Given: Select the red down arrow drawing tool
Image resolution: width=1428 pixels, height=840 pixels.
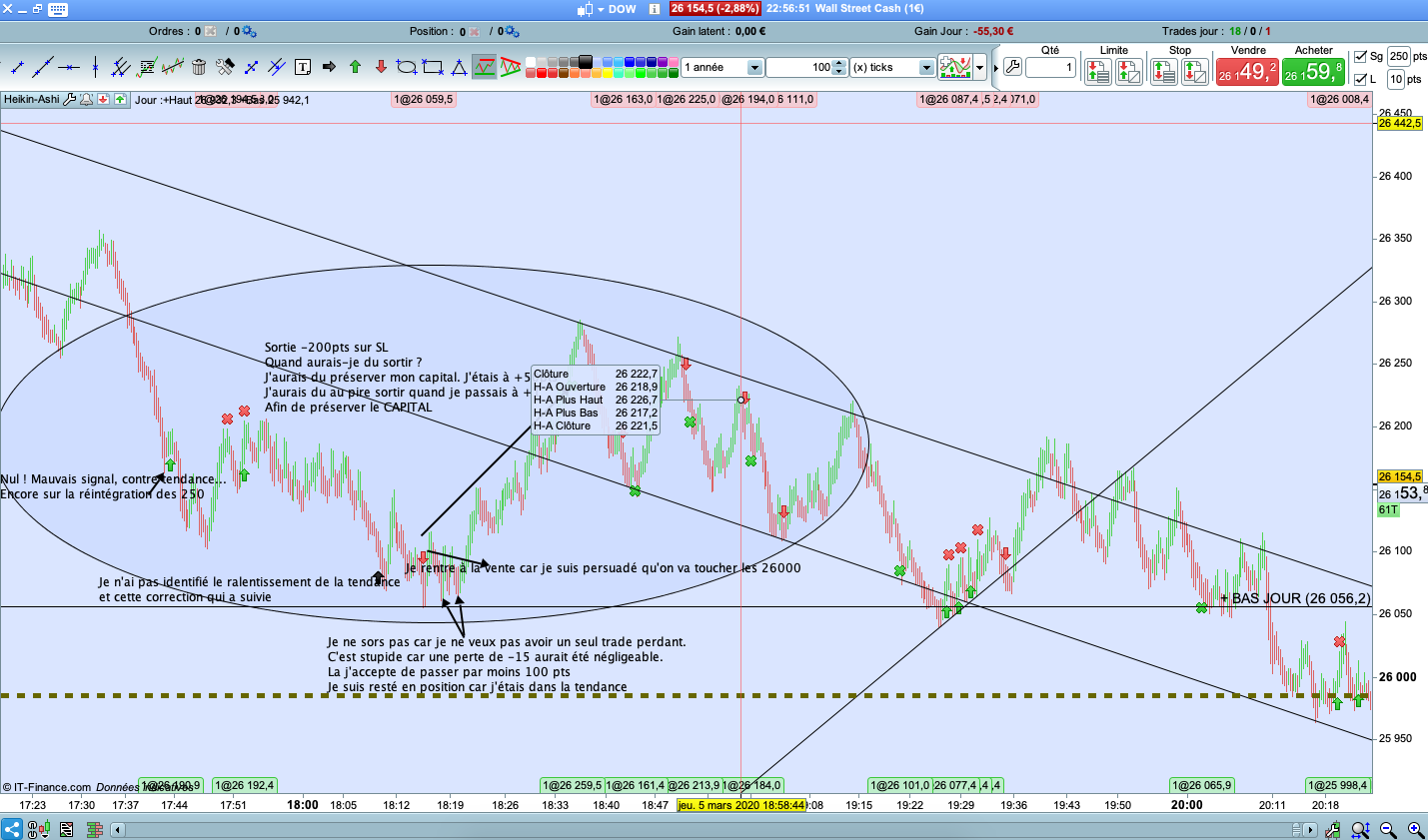Looking at the screenshot, I should [381, 67].
